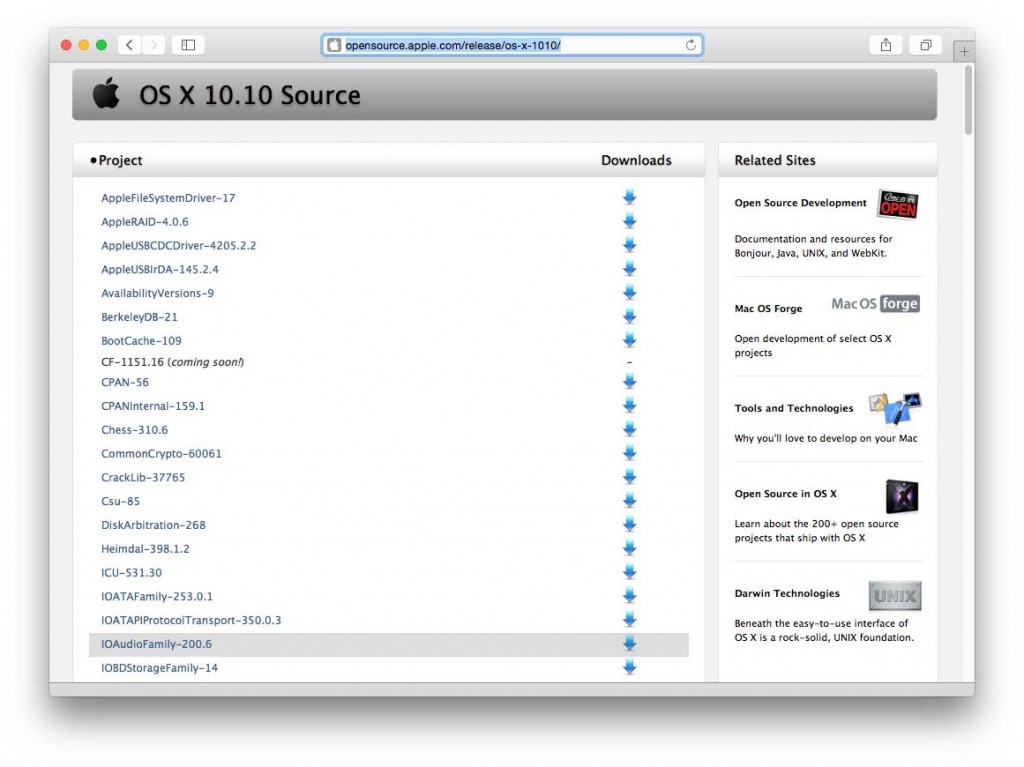The width and height of the screenshot is (1024, 767).
Task: Click the Open Source in OS X box image
Action: (x=902, y=497)
